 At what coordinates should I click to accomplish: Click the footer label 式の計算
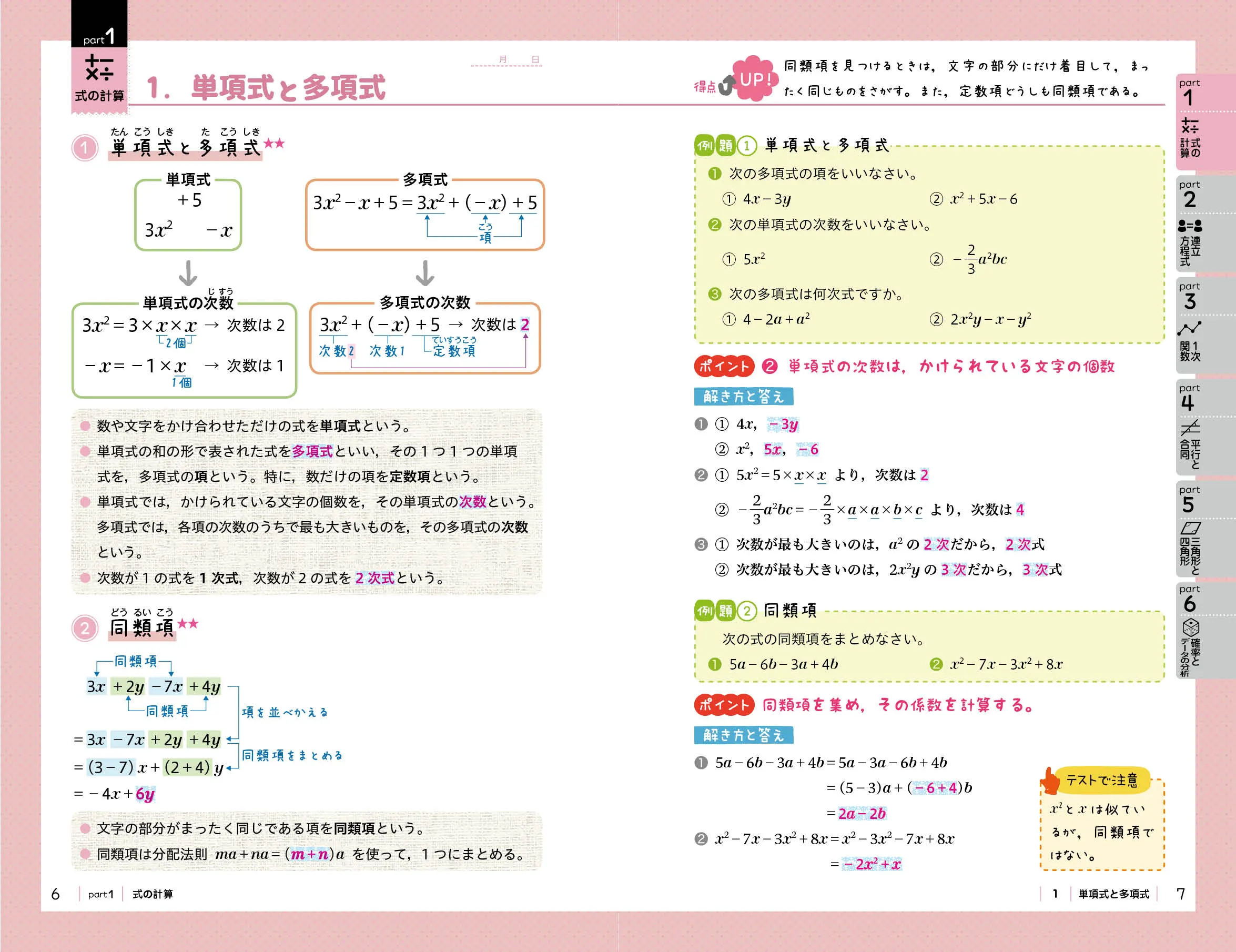153,894
